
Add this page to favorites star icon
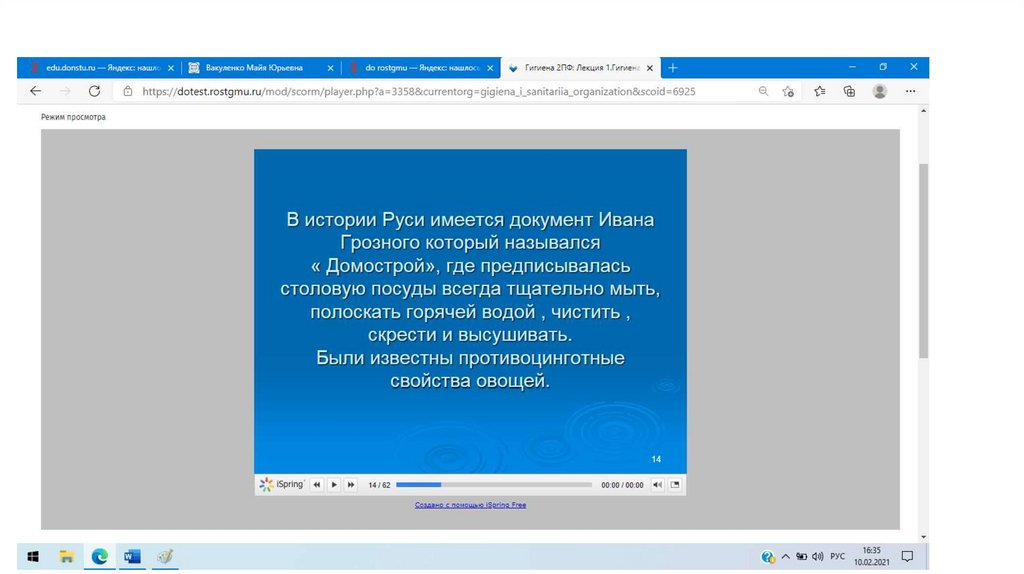[x=788, y=91]
